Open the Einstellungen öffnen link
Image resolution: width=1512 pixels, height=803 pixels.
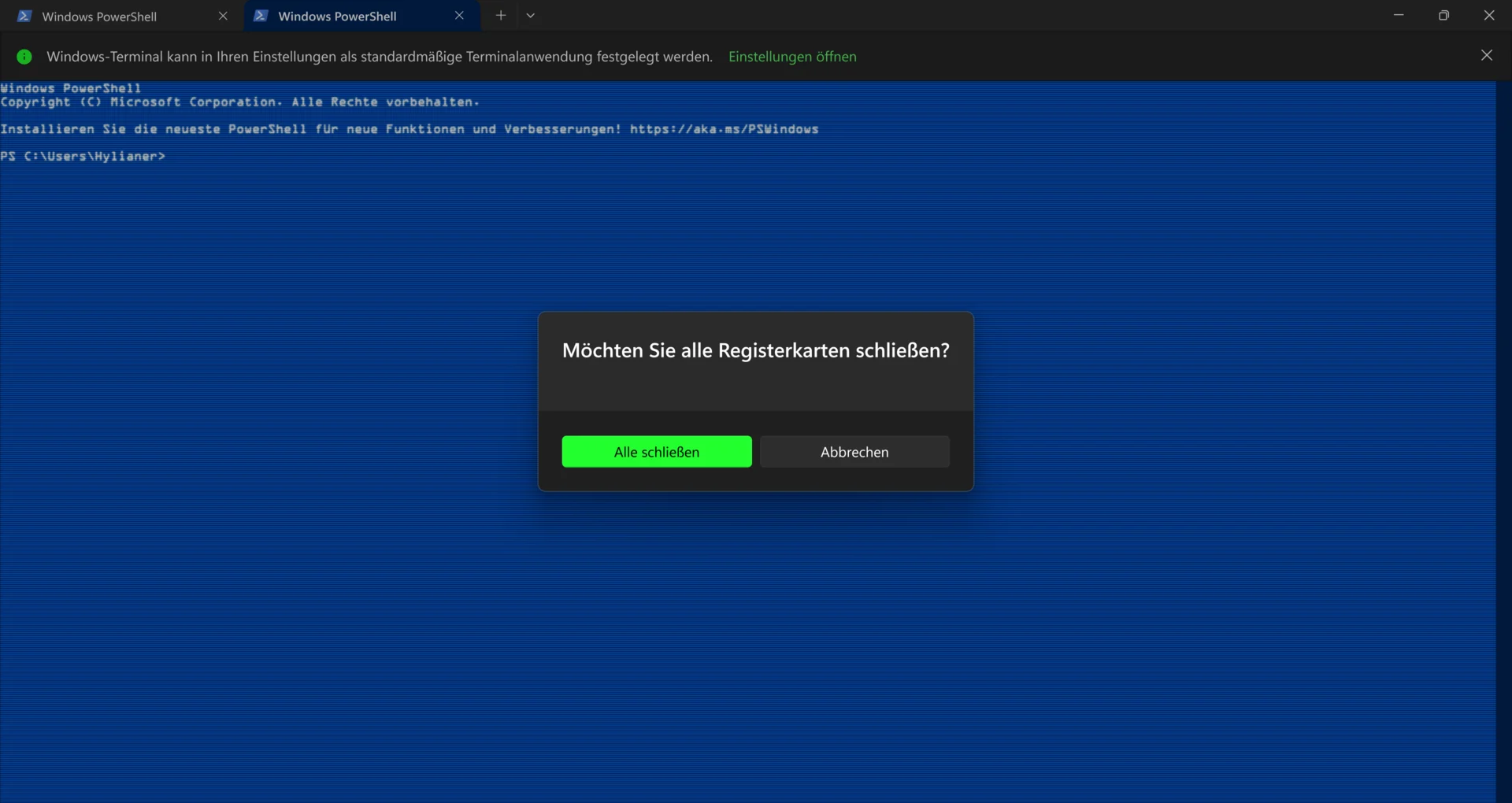(x=792, y=57)
